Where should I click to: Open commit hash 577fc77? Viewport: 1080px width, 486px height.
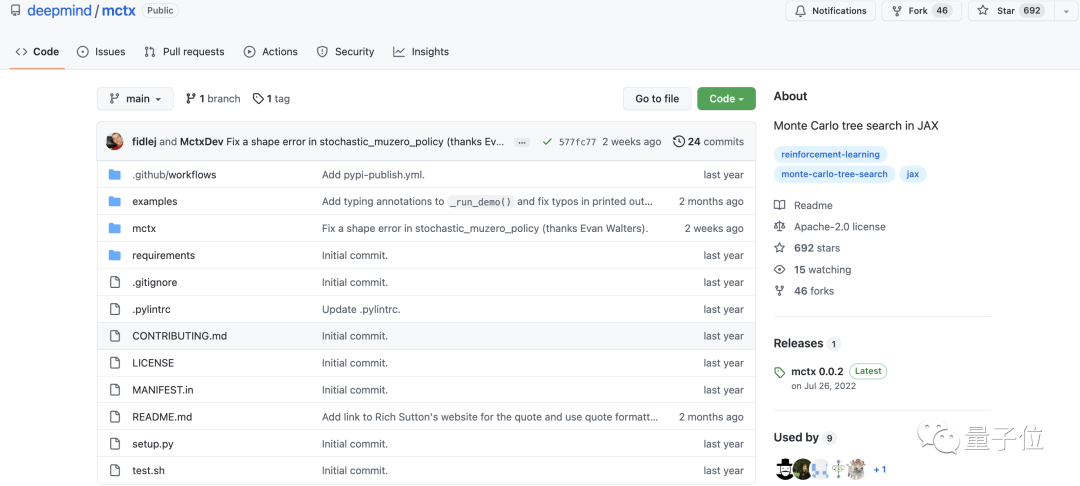[577, 142]
